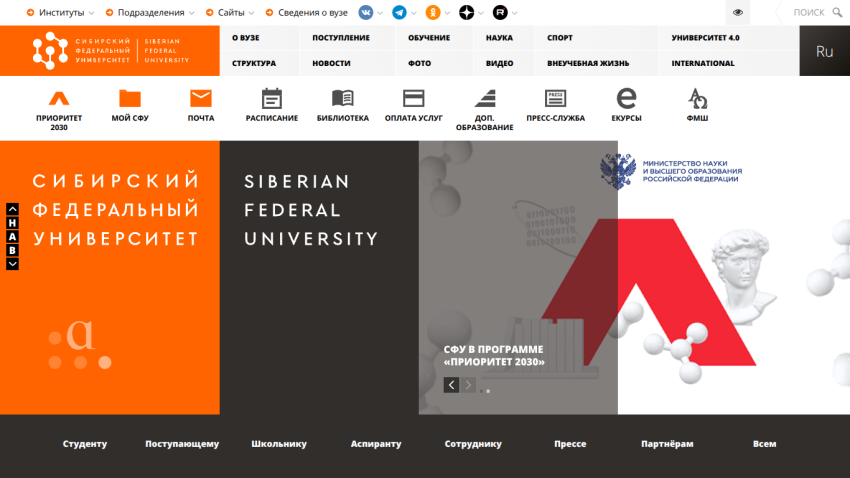The height and width of the screenshot is (478, 850).
Task: Open the Поступающему section link
Action: (x=182, y=444)
